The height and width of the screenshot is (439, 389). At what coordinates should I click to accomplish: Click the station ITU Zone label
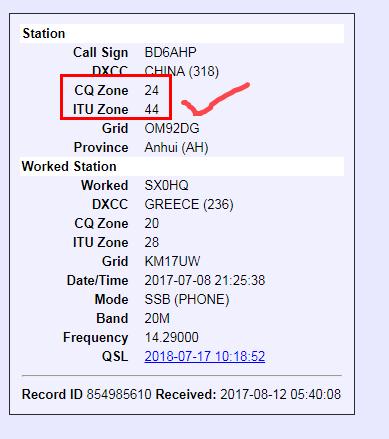tap(101, 109)
